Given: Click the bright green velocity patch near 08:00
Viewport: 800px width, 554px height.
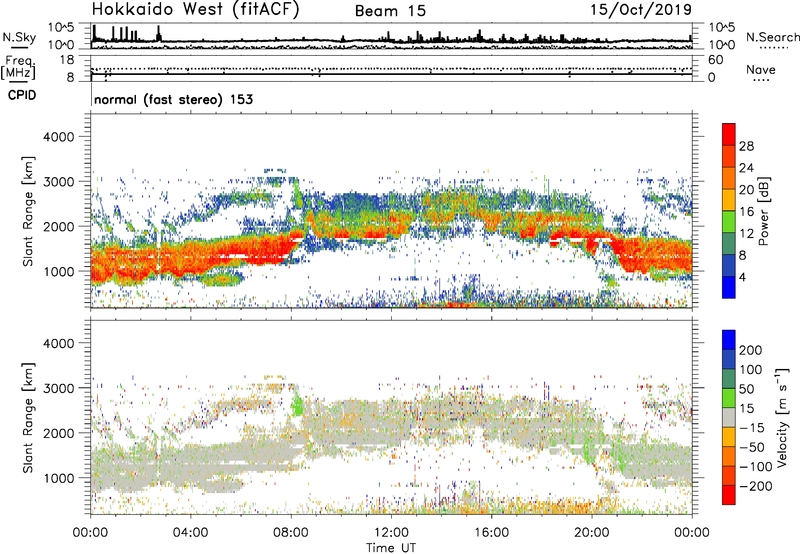Looking at the screenshot, I should [297, 406].
